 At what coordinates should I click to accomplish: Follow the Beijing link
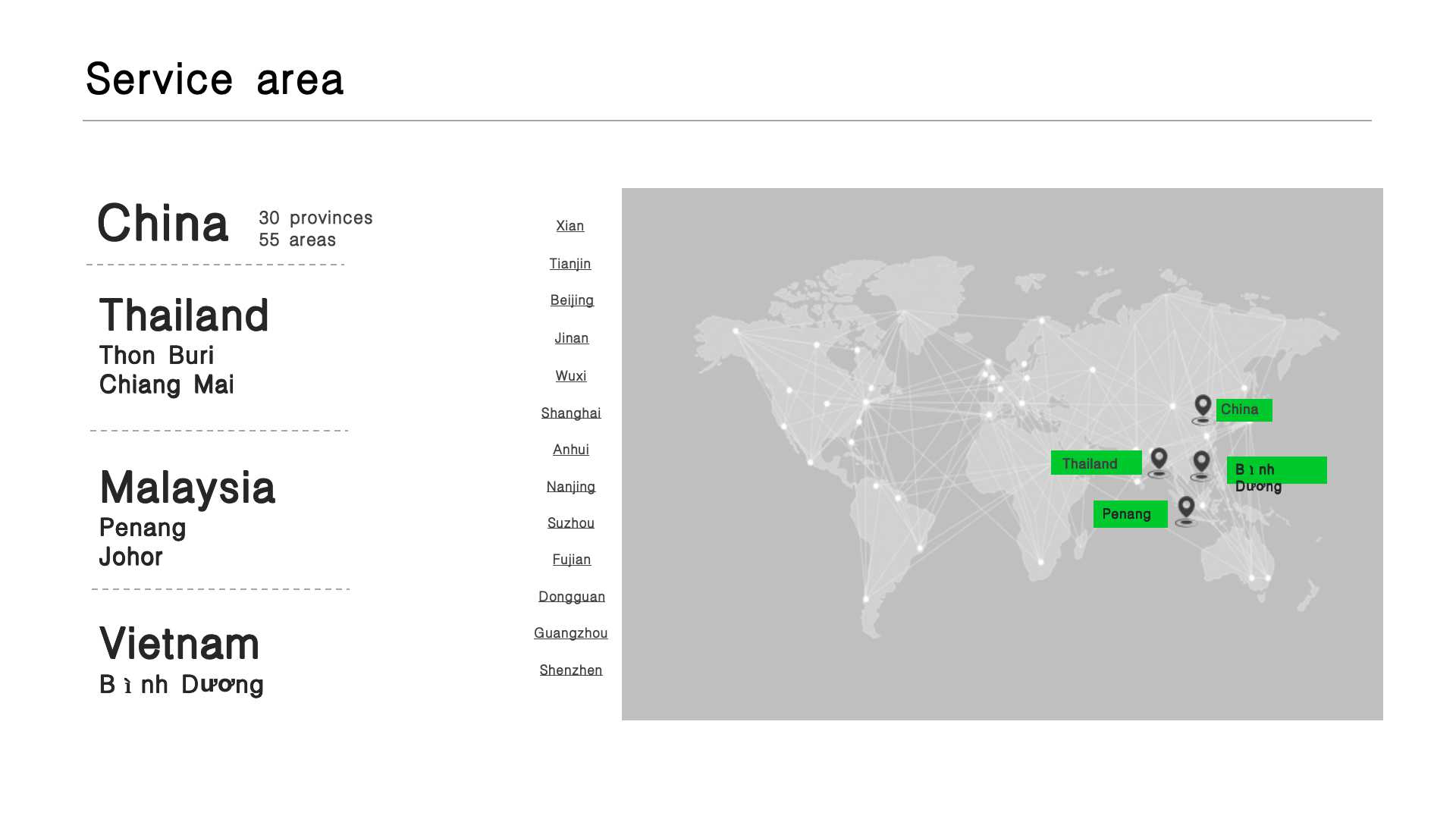572,300
